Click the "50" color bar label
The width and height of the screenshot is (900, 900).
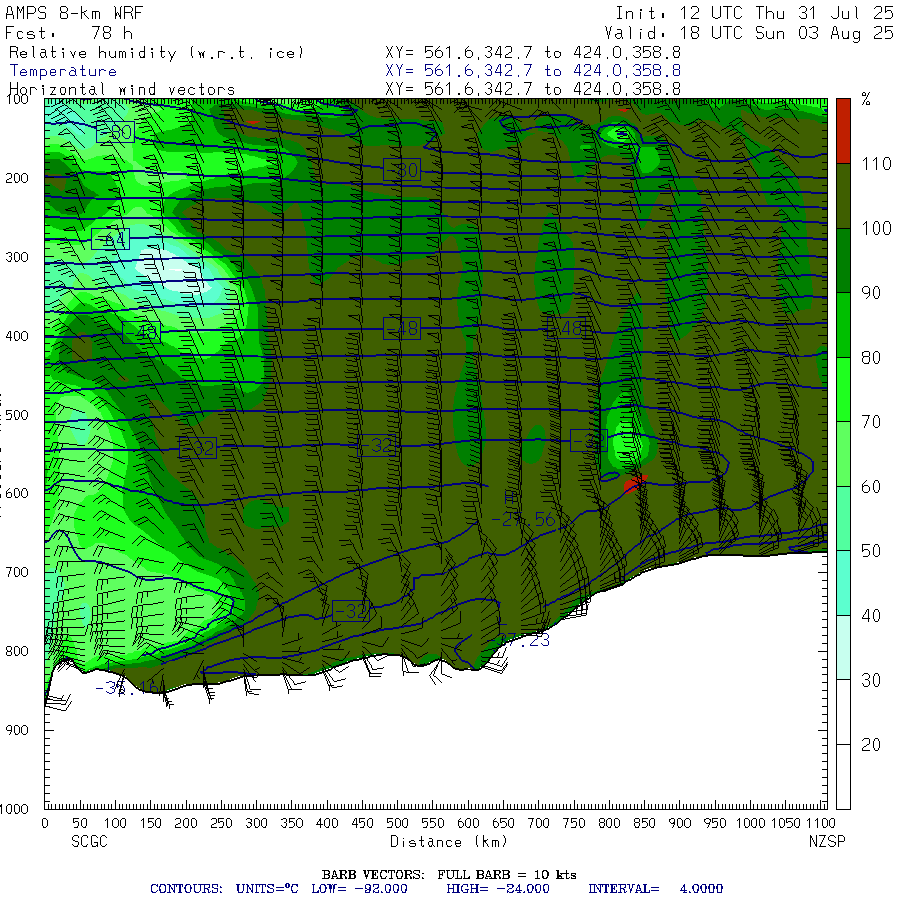pos(871,551)
